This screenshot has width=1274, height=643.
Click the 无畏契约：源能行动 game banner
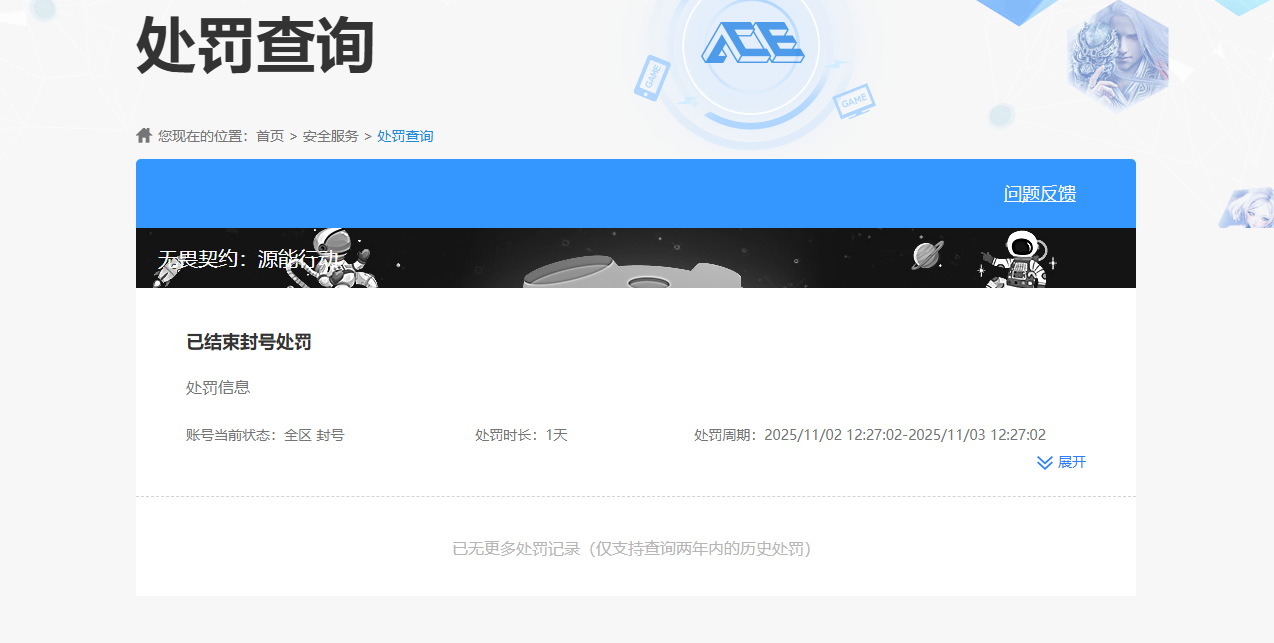[636, 258]
